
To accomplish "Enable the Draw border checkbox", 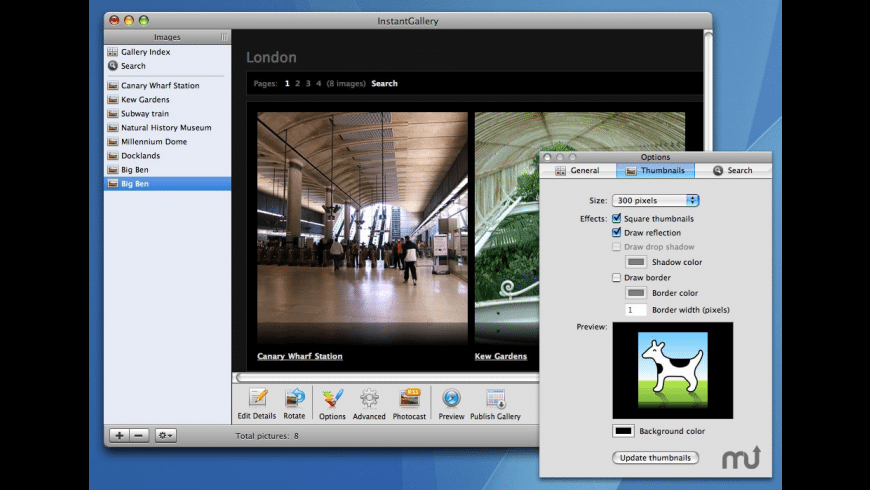I will 616,278.
